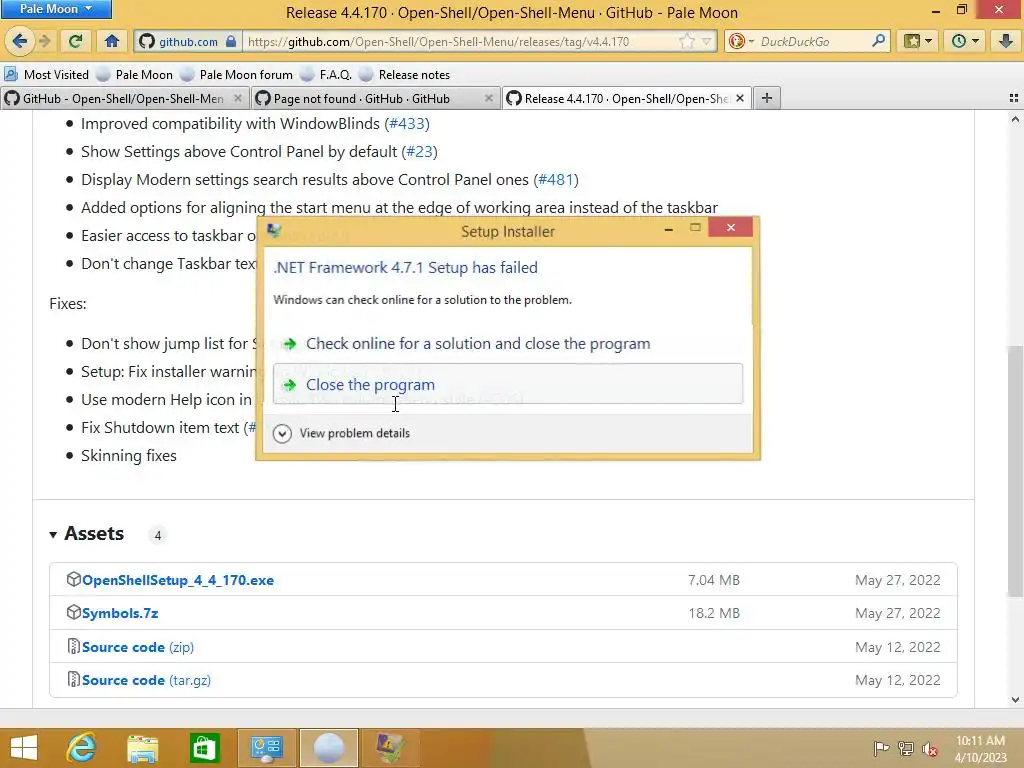Screen dimensions: 1024x768
Task: Open the Windows Store taskbar icon
Action: click(x=204, y=748)
